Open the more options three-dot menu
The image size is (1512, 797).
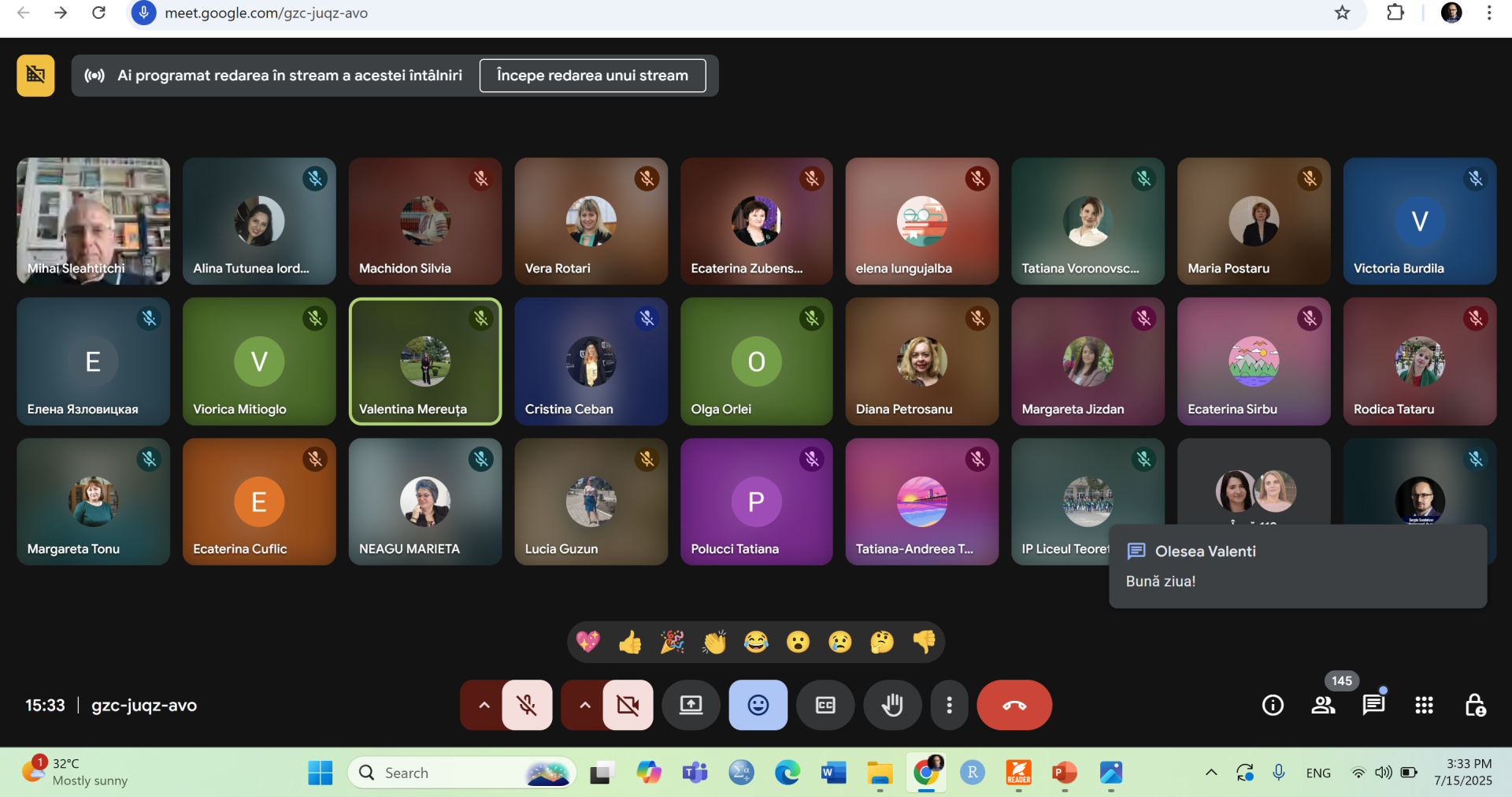[949, 705]
